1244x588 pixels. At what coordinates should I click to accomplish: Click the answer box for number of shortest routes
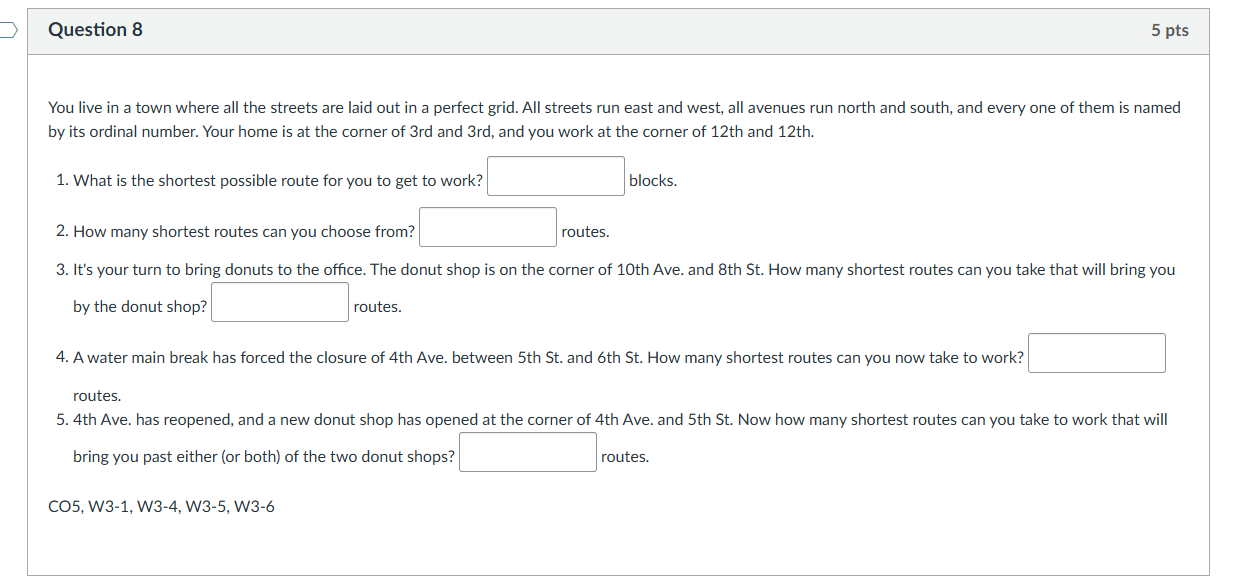(x=487, y=226)
